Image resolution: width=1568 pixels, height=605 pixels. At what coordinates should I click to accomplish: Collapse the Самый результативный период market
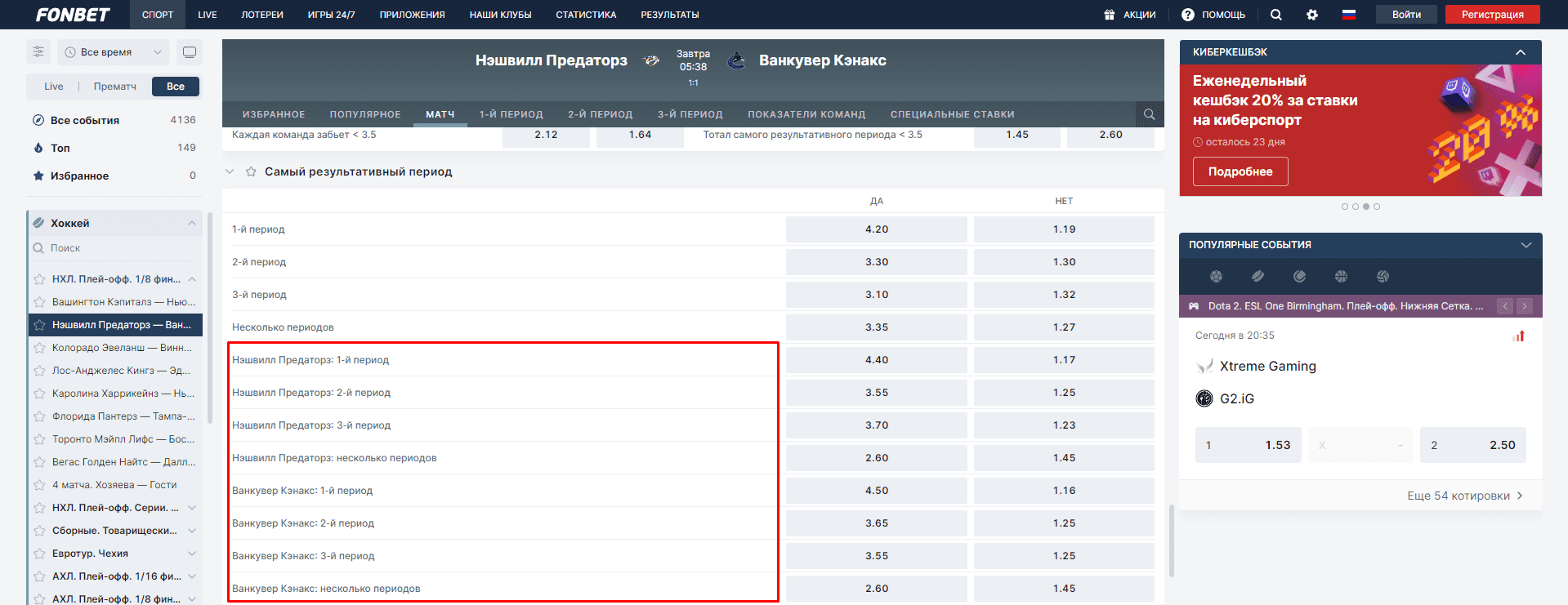[230, 171]
